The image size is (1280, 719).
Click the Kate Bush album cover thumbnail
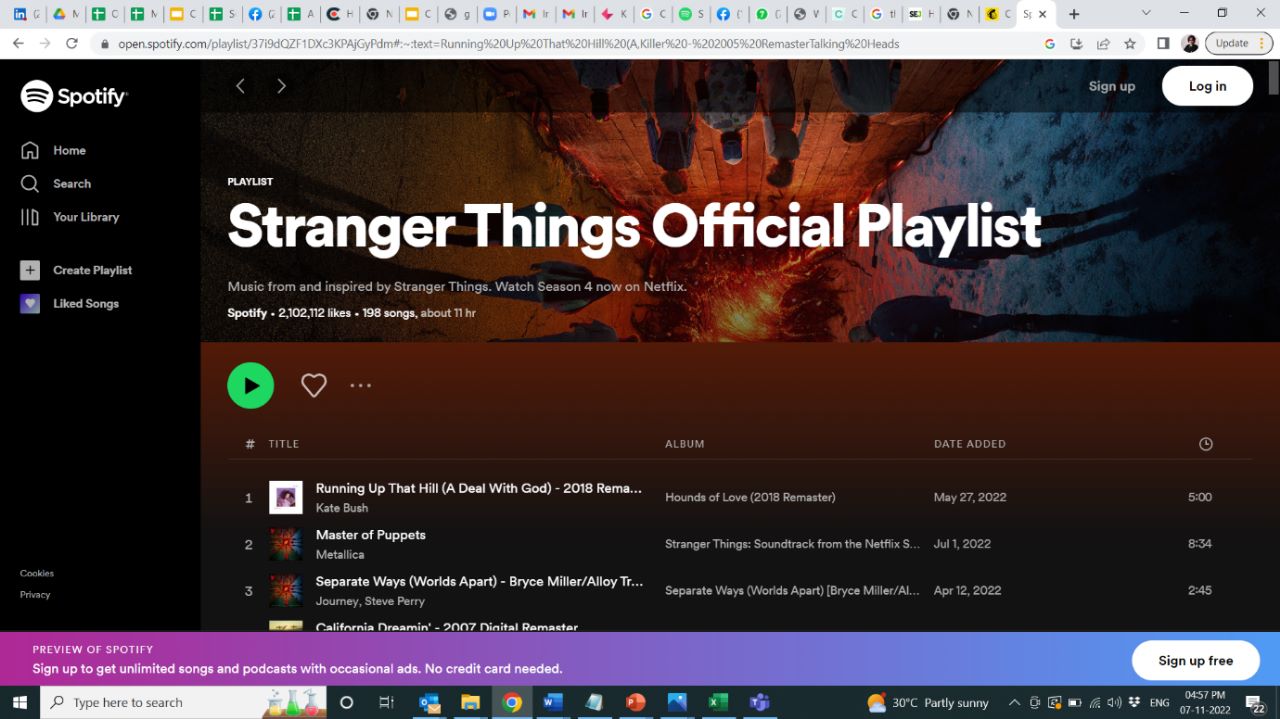click(286, 497)
